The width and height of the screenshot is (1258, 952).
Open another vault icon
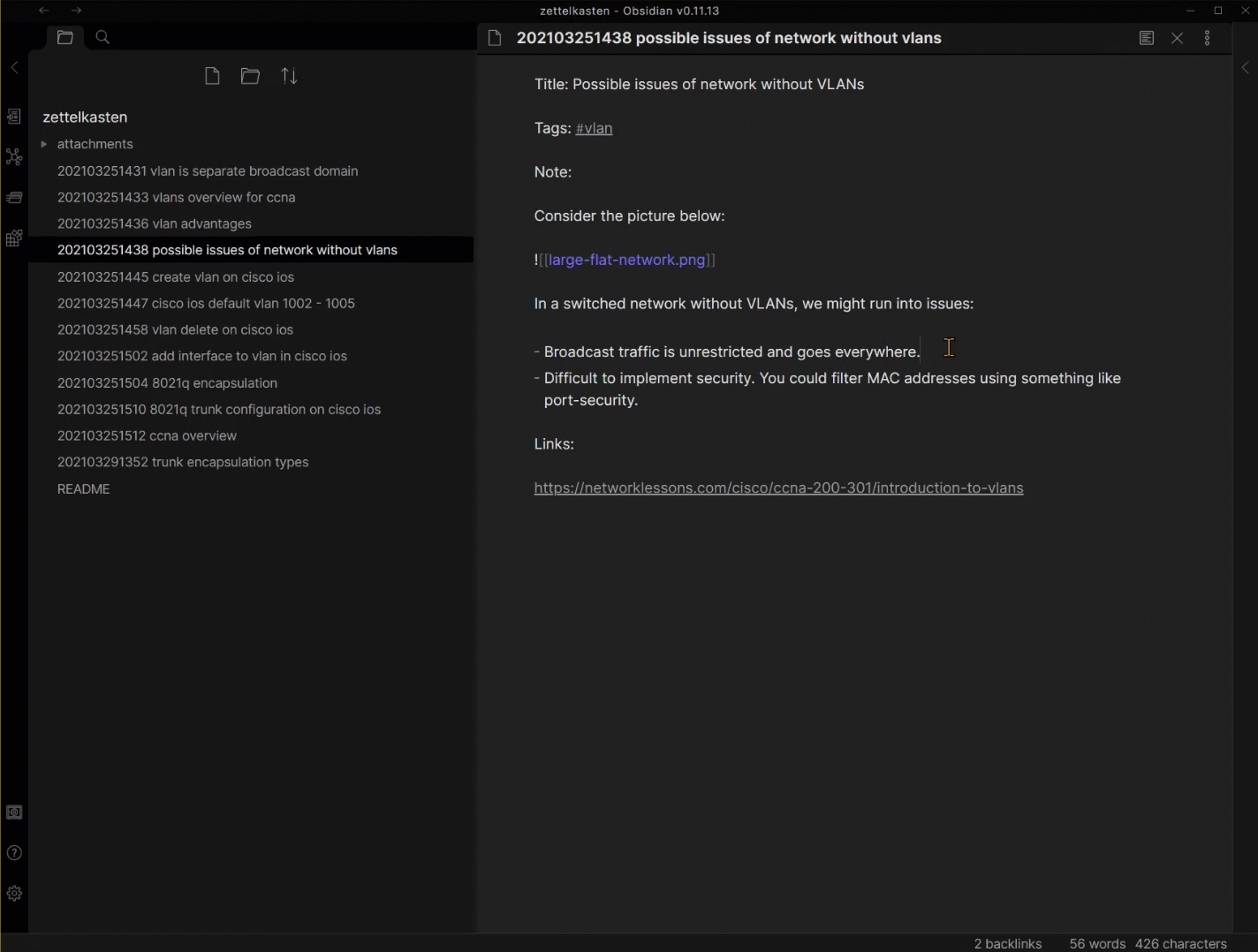14,812
